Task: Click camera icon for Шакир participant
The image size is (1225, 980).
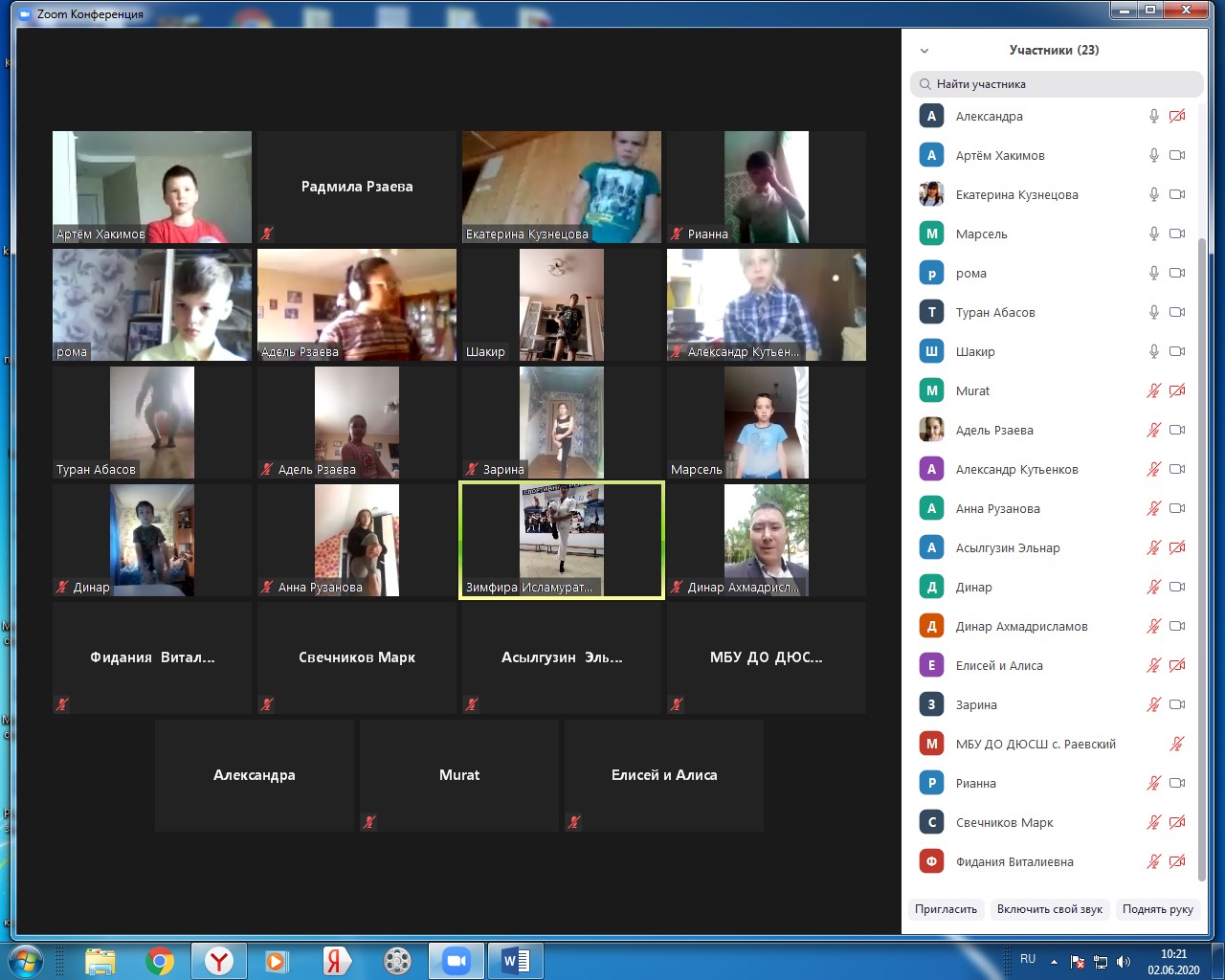Action: pyautogui.click(x=1177, y=351)
